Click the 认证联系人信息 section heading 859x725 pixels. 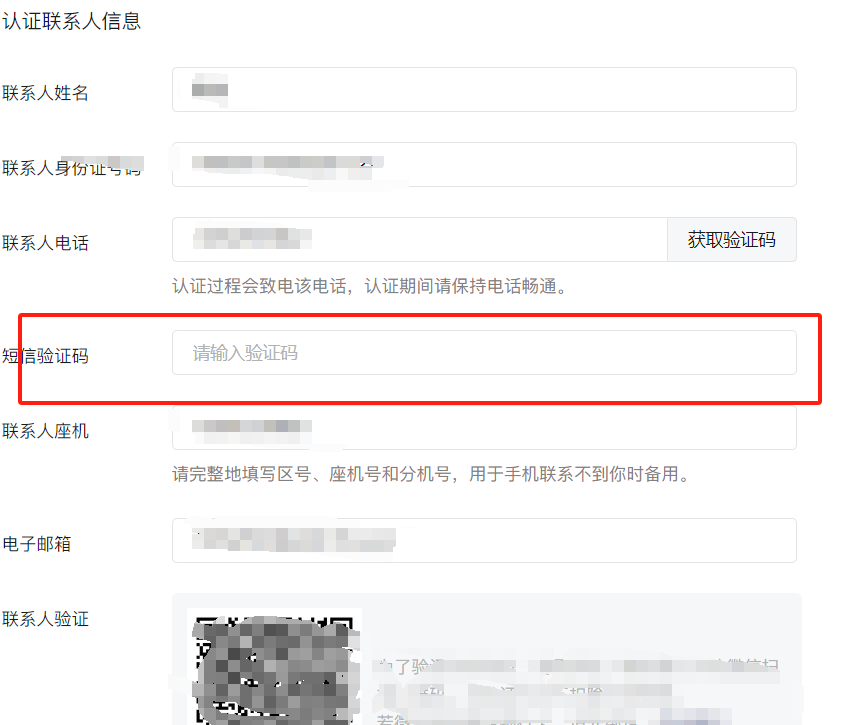coord(71,21)
